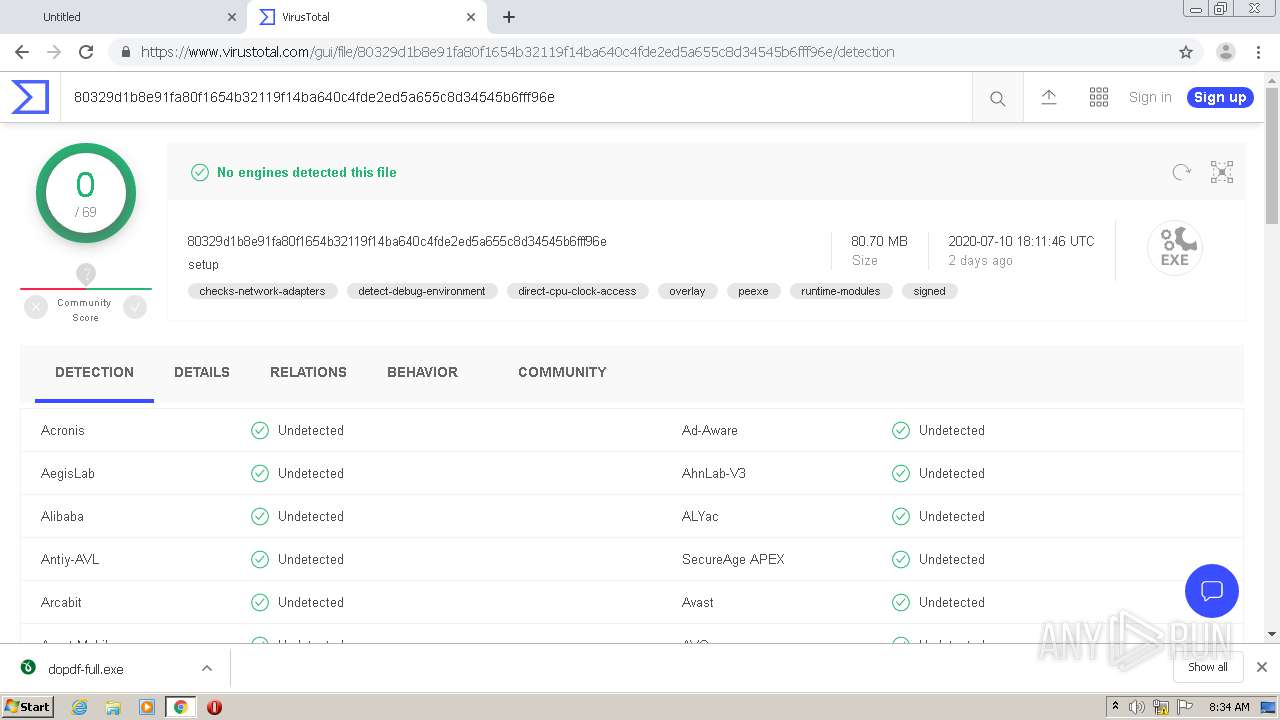
Task: Open the RELATIONS tab
Action: 308,372
